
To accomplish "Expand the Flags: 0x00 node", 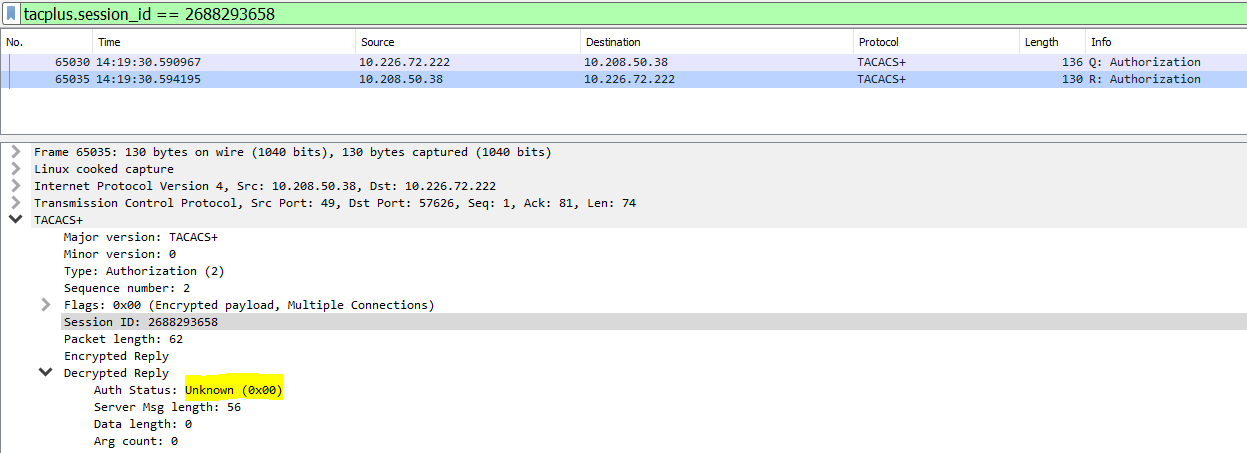I will [x=45, y=305].
